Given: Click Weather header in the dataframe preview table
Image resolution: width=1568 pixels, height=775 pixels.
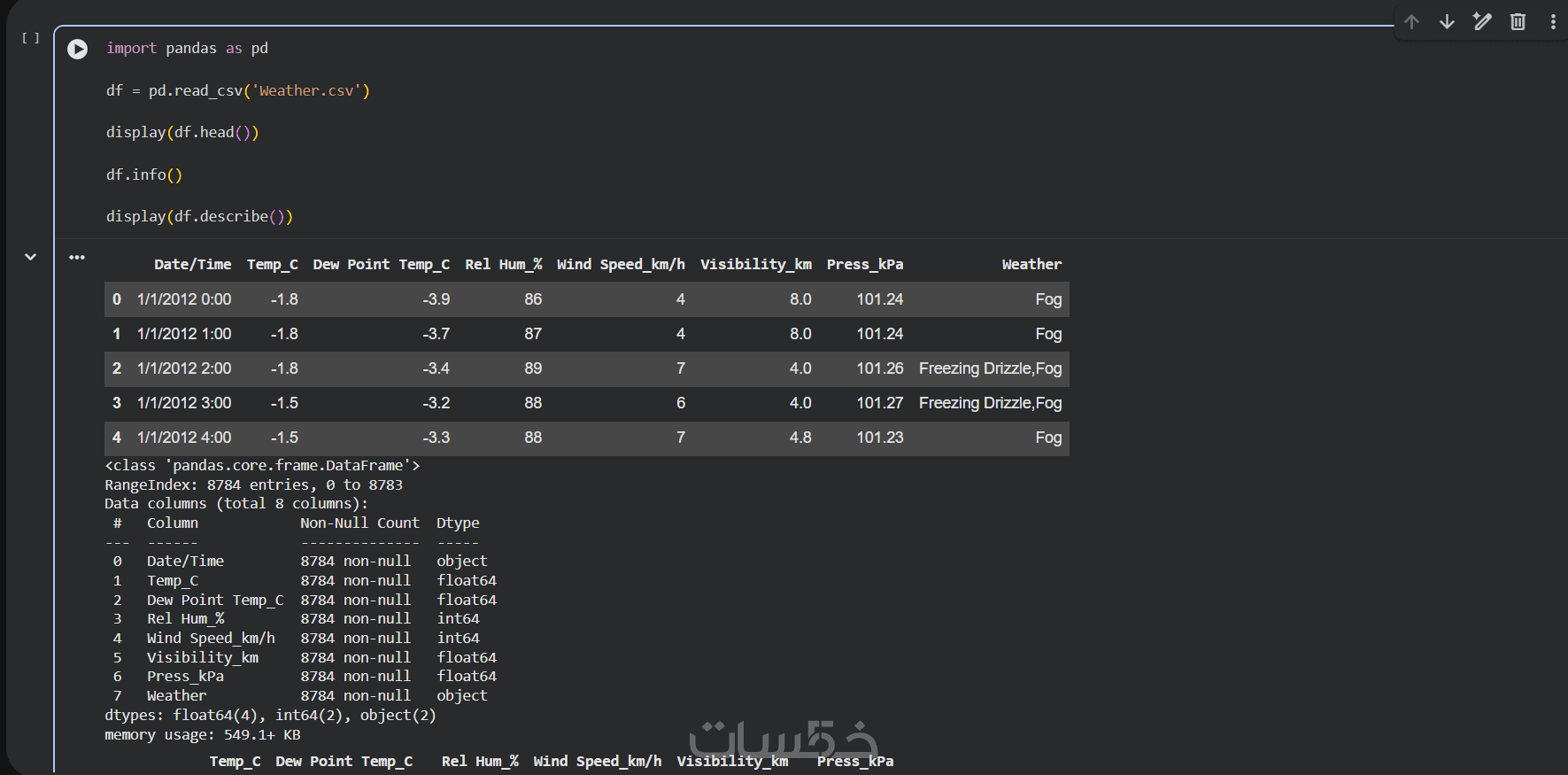Looking at the screenshot, I should 1031,264.
